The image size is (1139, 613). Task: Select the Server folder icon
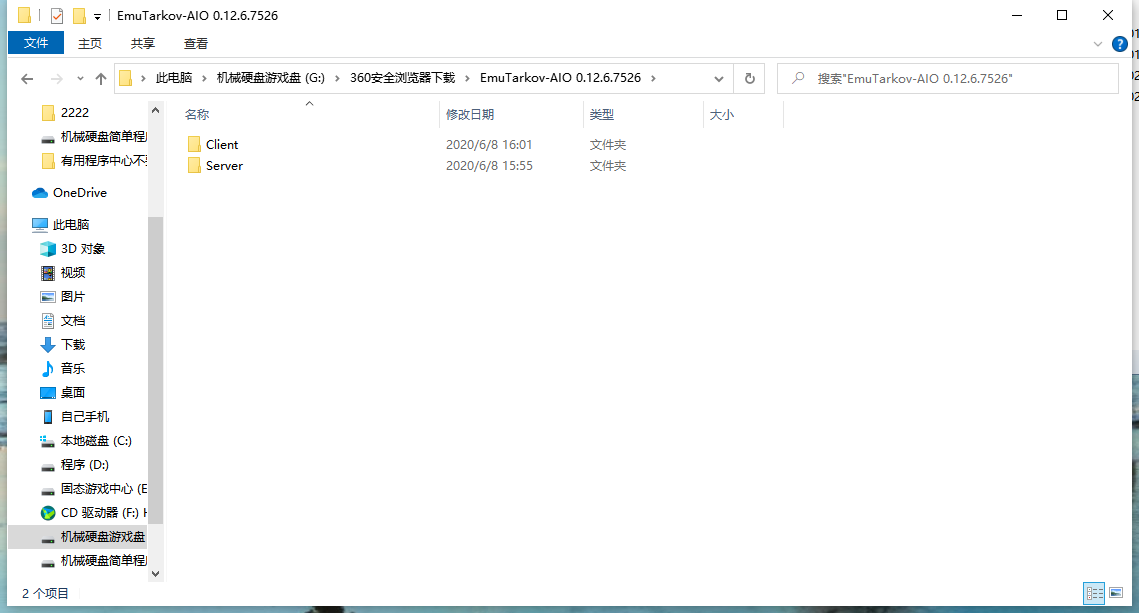[x=194, y=166]
